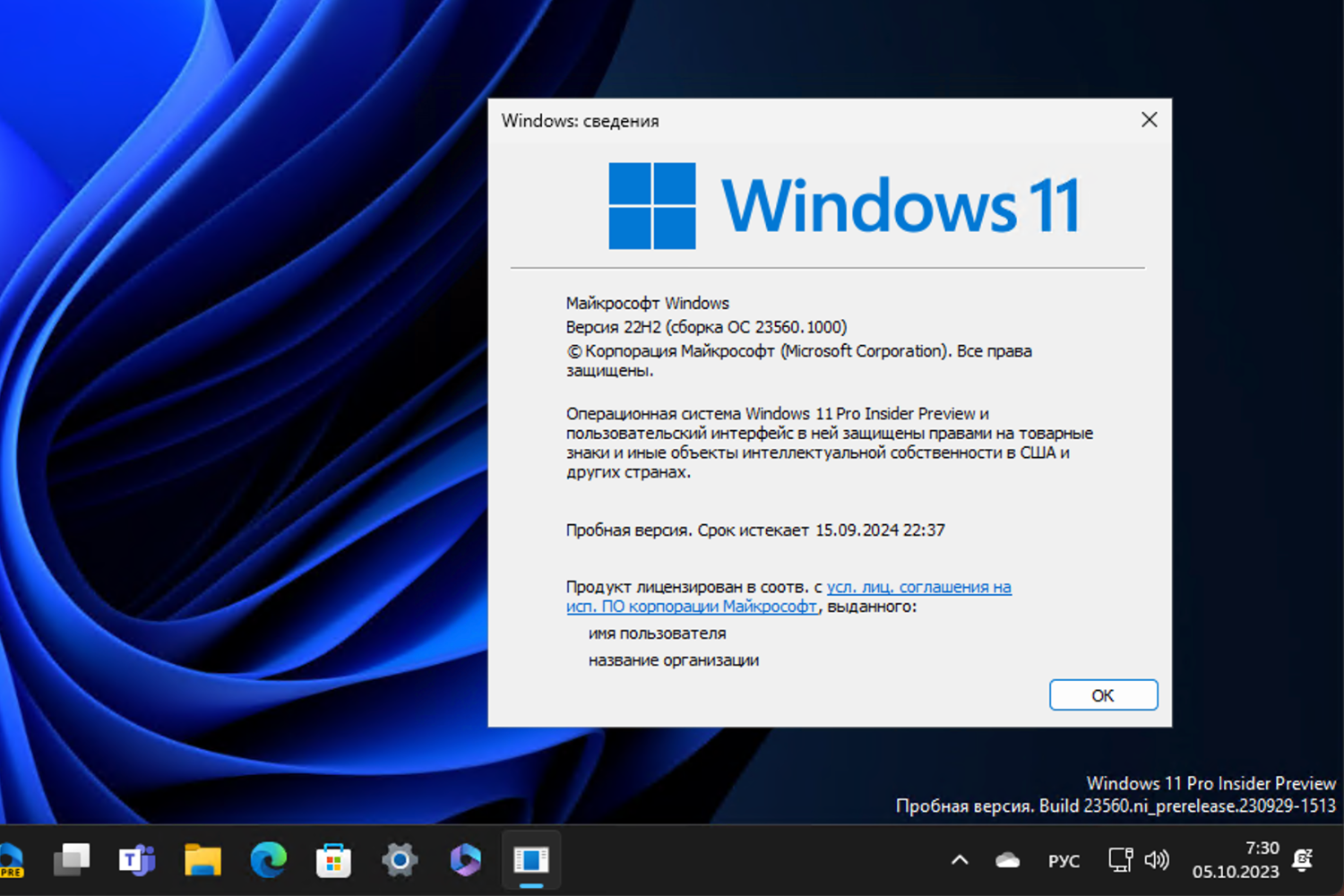Open File Explorer from the taskbar
This screenshot has height=896, width=1344.
202,859
